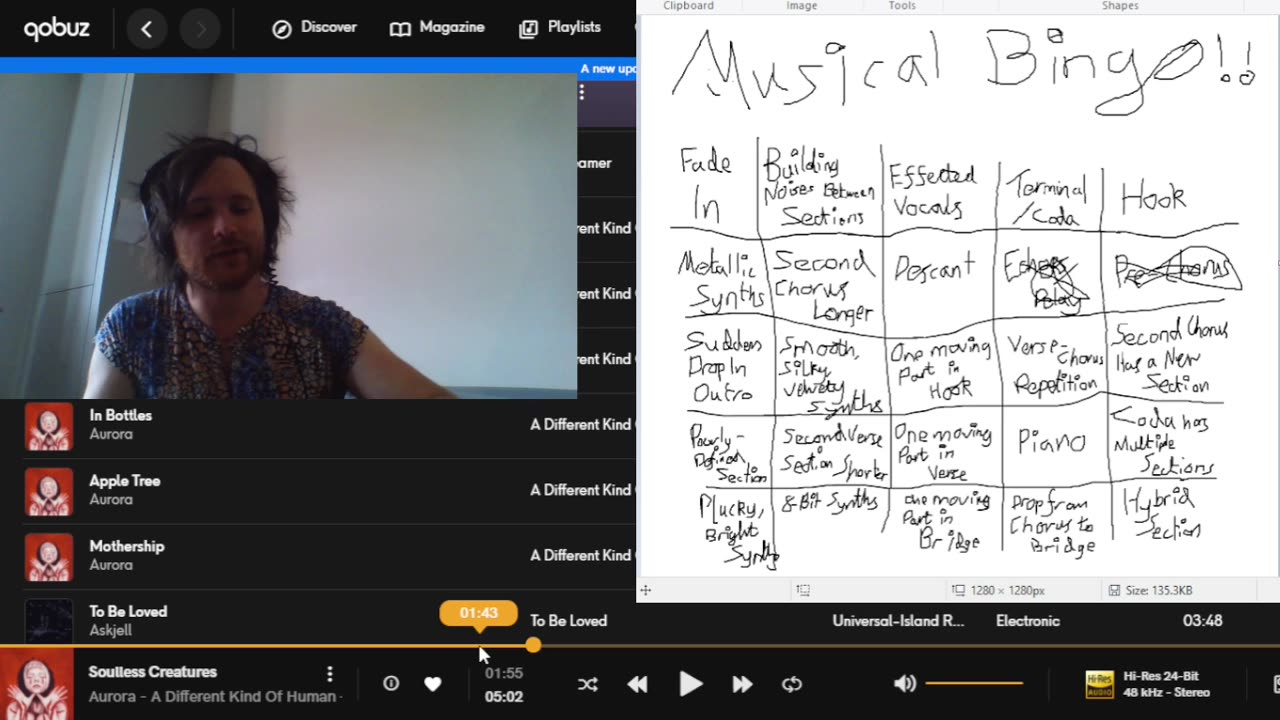This screenshot has width=1280, height=720.
Task: Click the Piano bingo cell in Paint
Action: pyautogui.click(x=1050, y=441)
